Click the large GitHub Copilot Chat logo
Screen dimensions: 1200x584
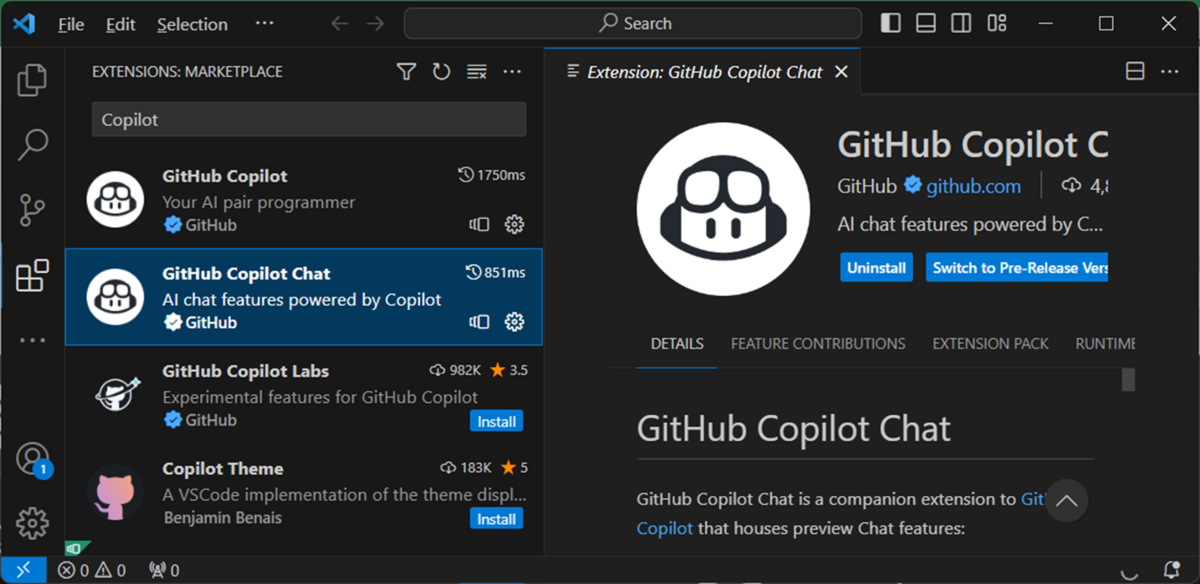723,208
